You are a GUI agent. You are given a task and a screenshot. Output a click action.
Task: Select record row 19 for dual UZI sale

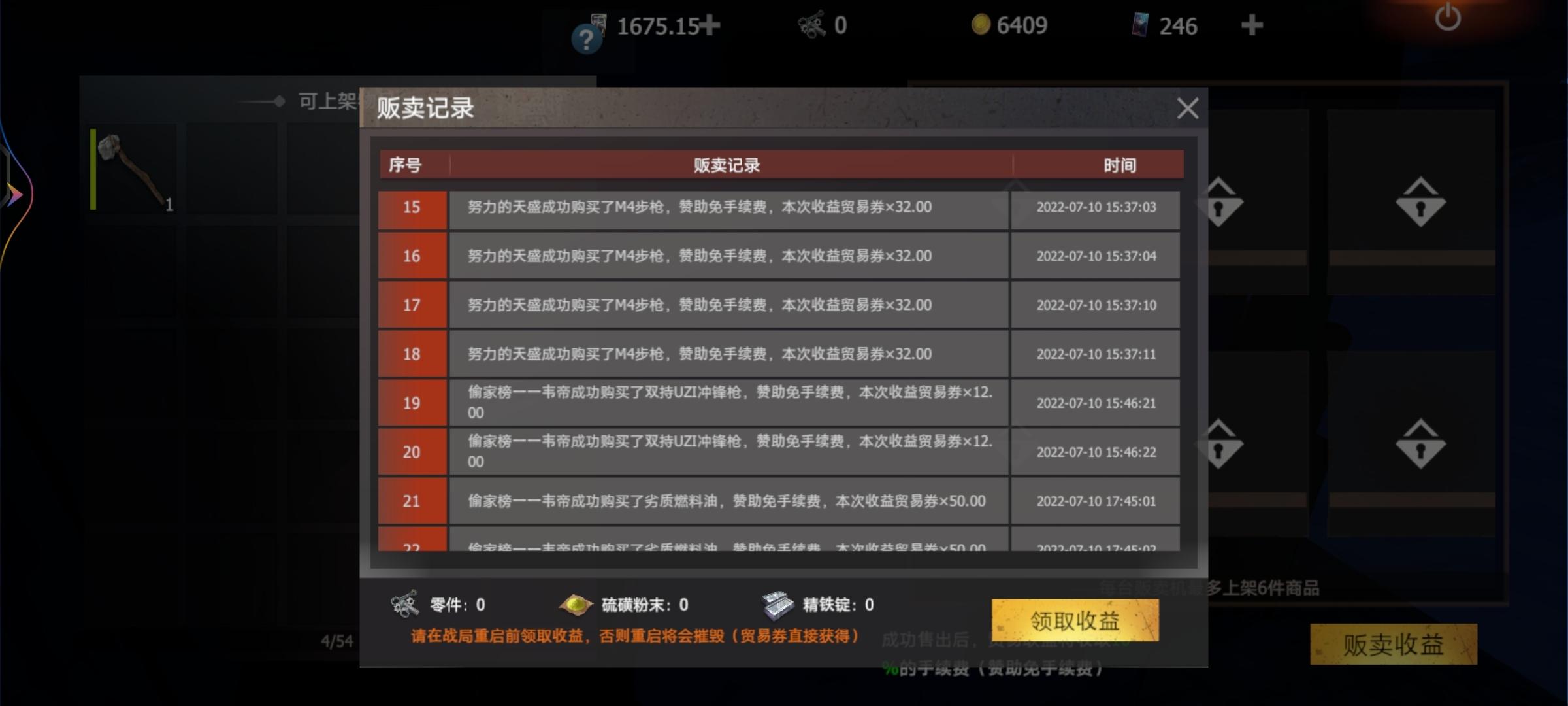click(x=779, y=403)
